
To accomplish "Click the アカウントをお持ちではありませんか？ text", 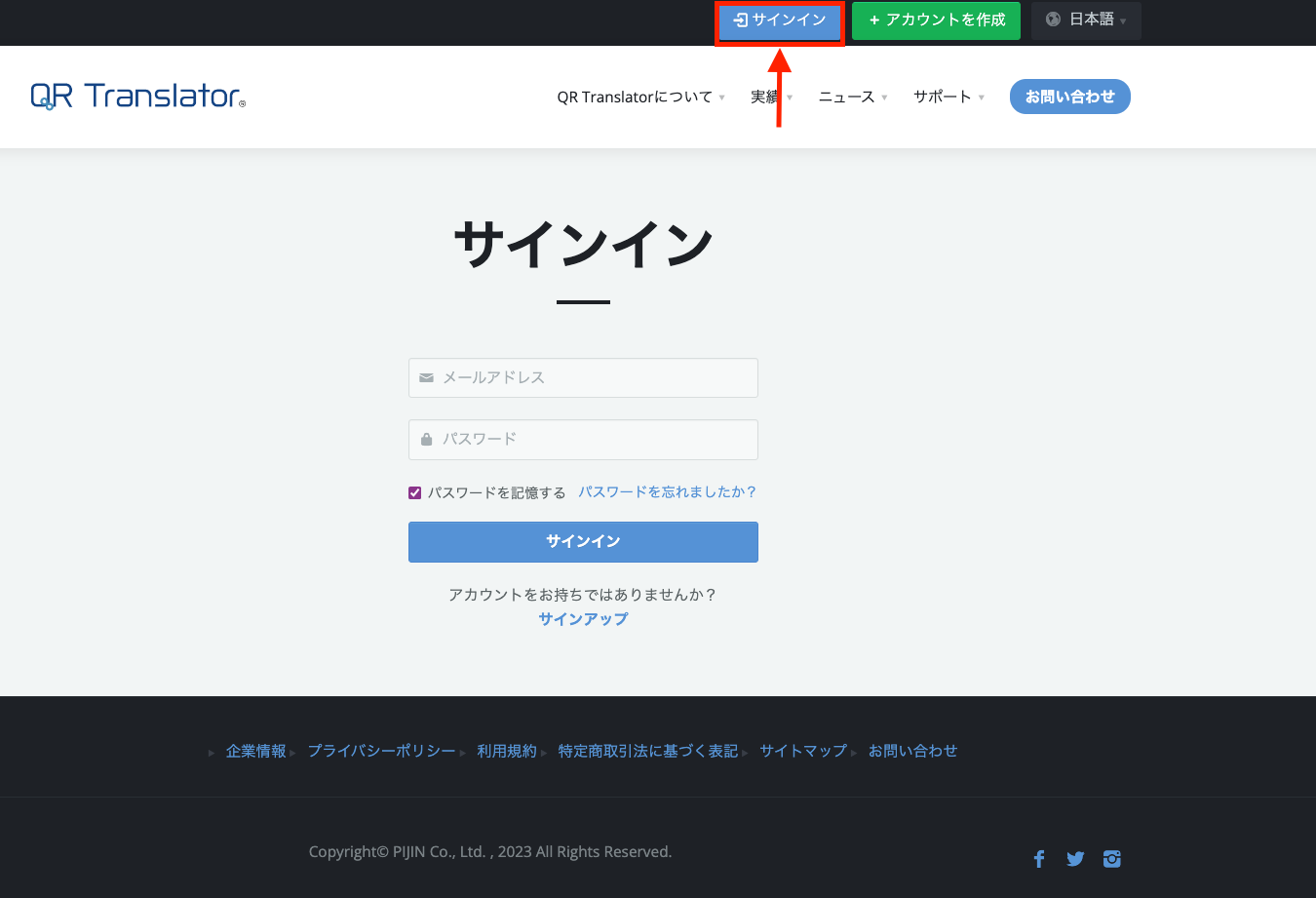I will (x=583, y=595).
